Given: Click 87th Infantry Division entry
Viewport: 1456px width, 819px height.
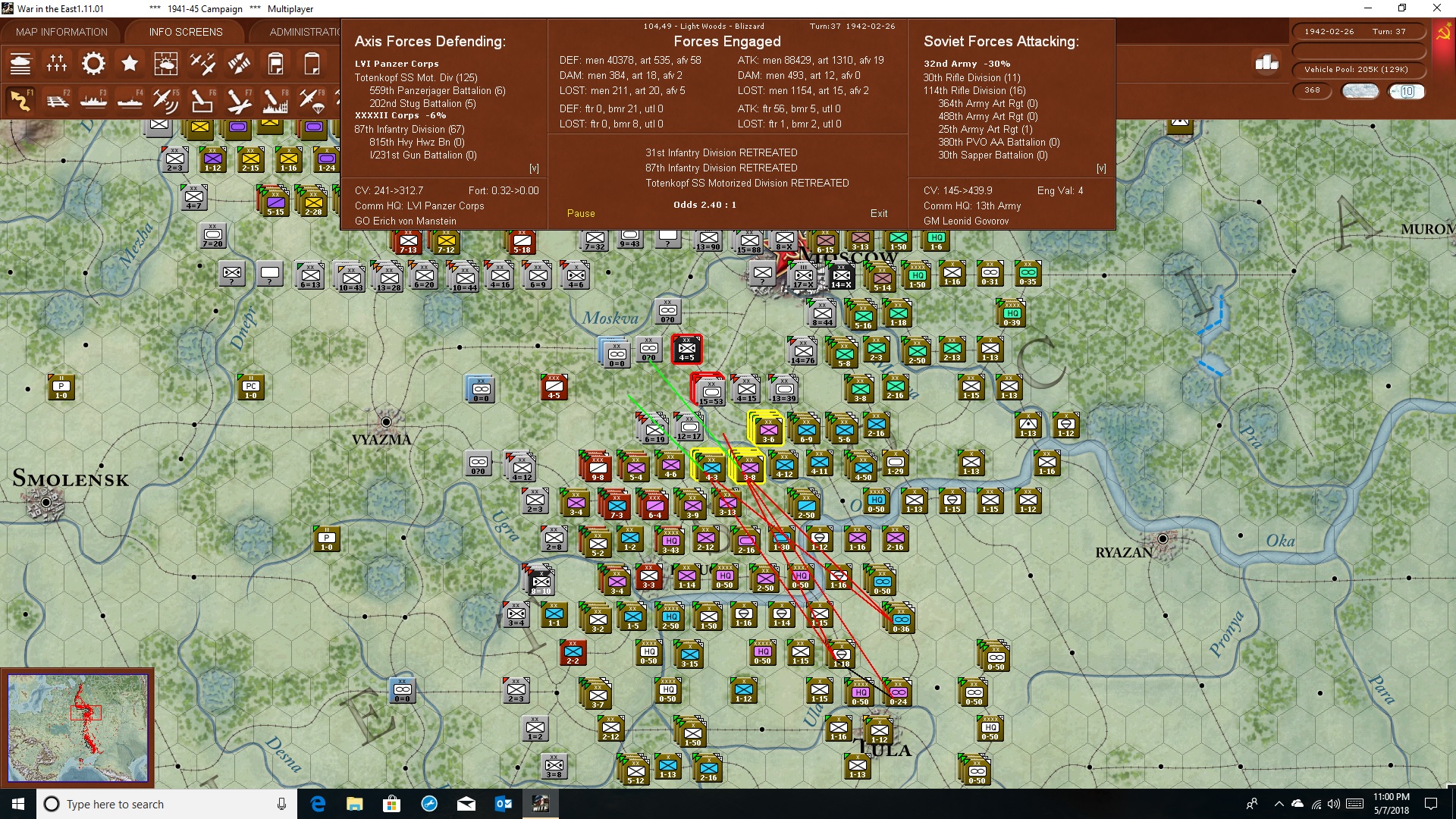Looking at the screenshot, I should (409, 129).
